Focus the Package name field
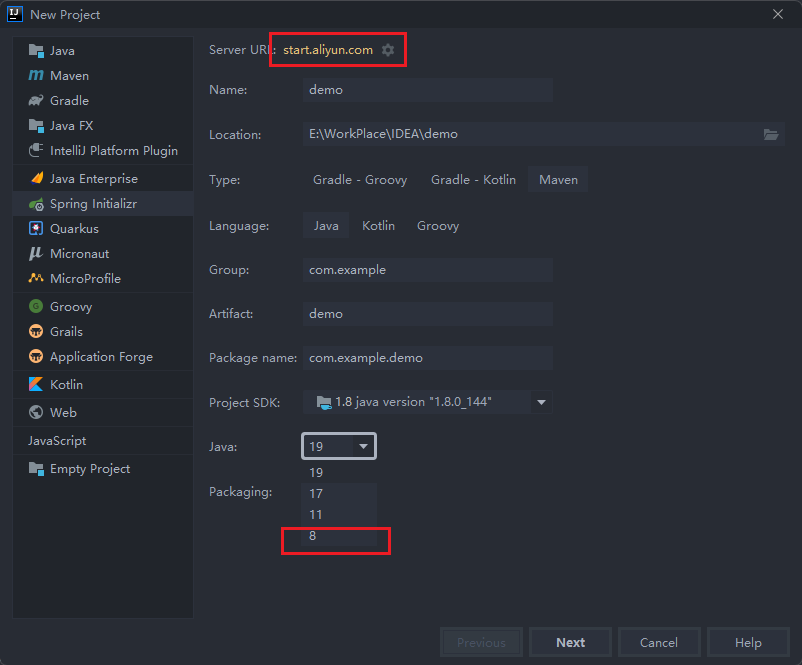Viewport: 802px width, 665px height. [x=428, y=358]
